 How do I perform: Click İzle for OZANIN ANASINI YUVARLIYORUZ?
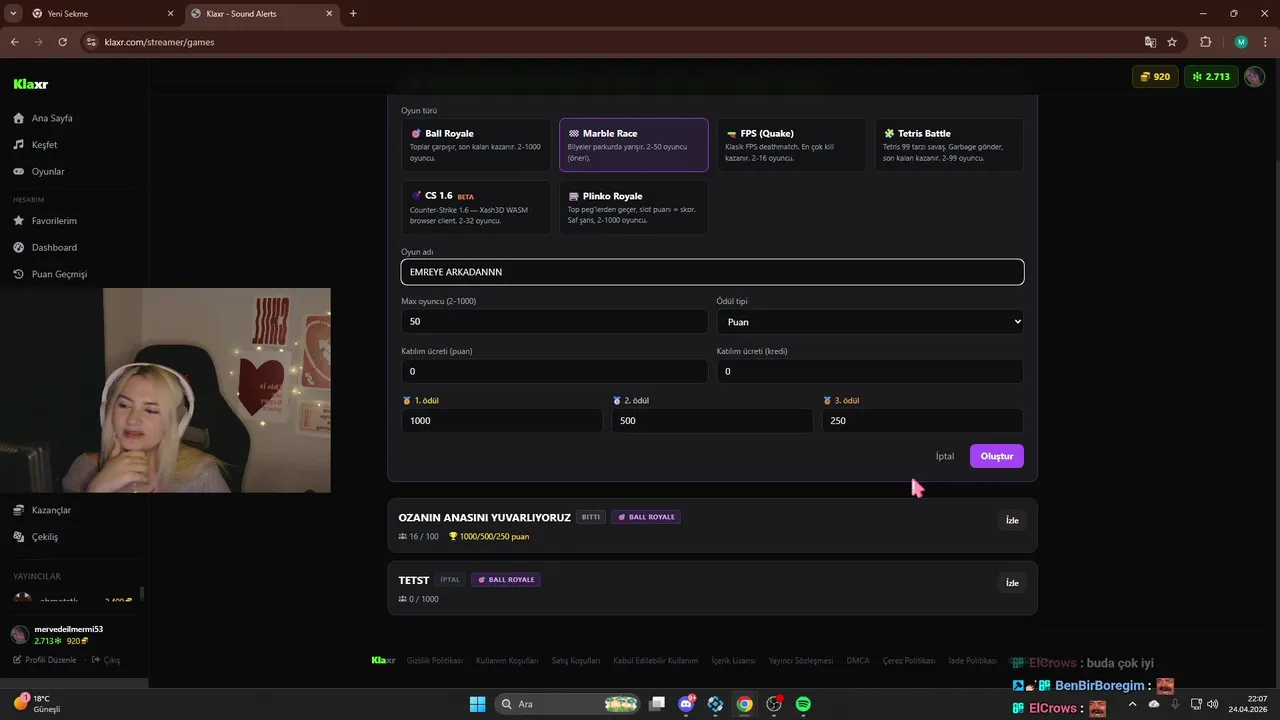point(1012,520)
